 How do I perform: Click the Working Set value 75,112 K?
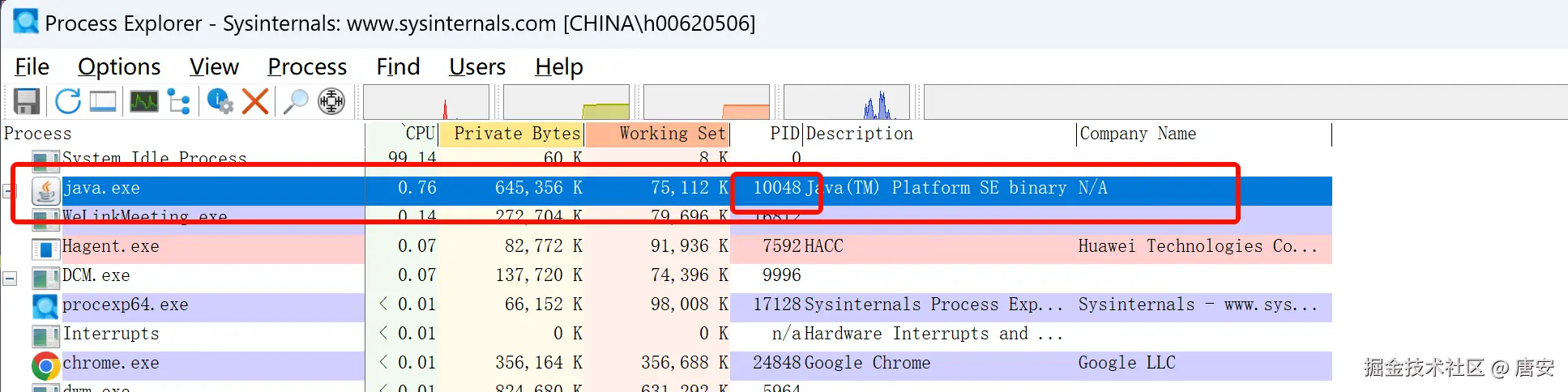click(x=690, y=189)
